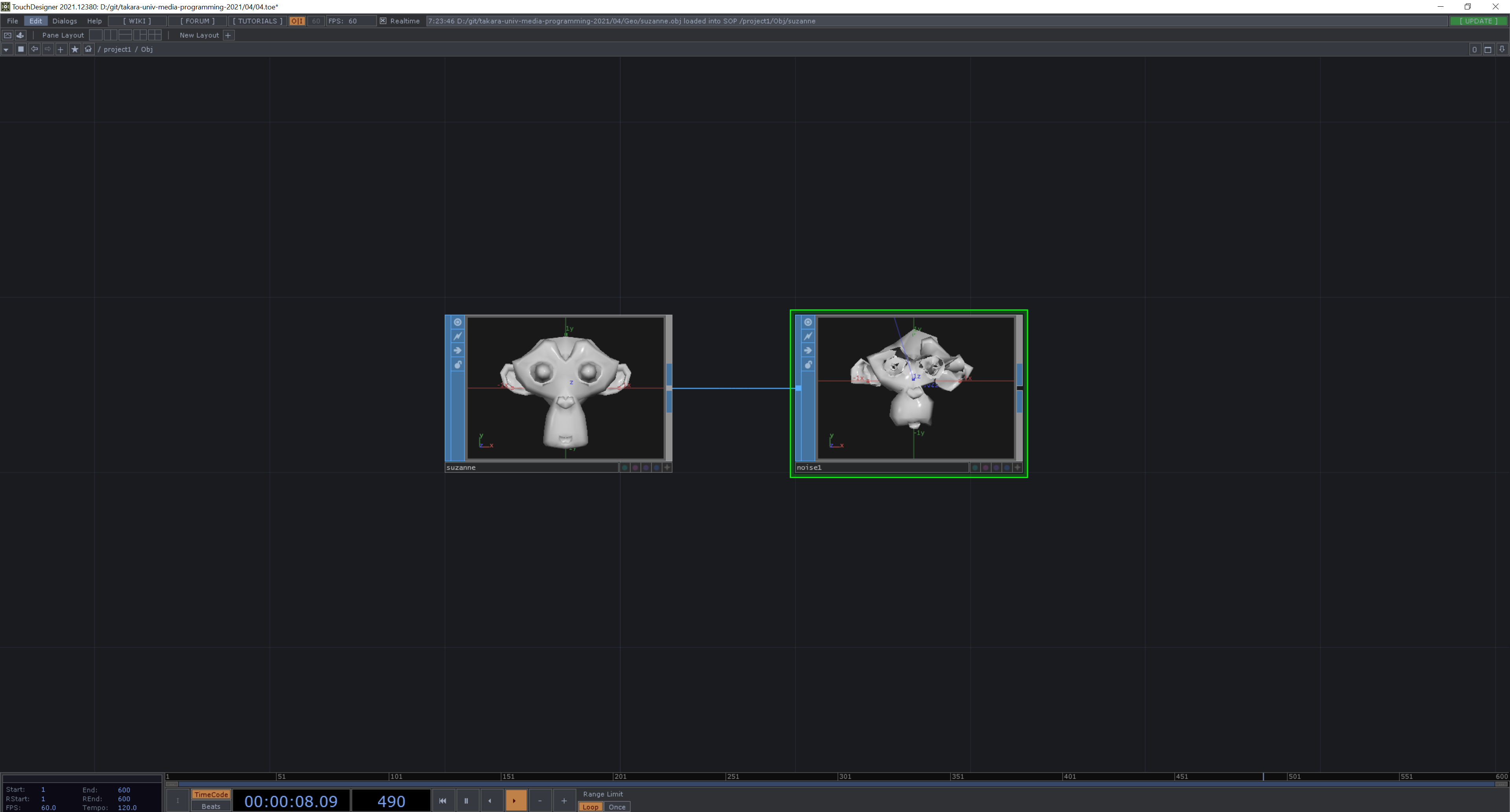1510x812 pixels.
Task: Open the Dialogs menu
Action: pyautogui.click(x=64, y=21)
